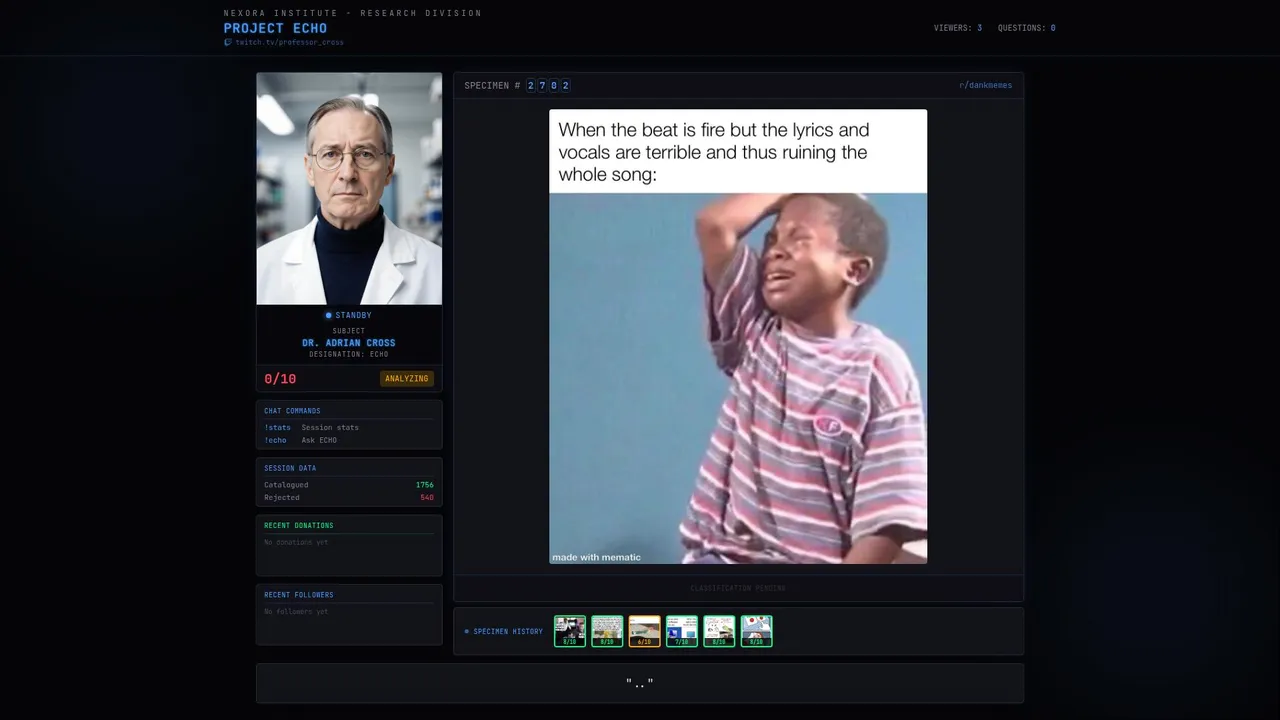Click the Catalogued count 1756
Viewport: 1280px width, 720px height.
pyautogui.click(x=425, y=485)
